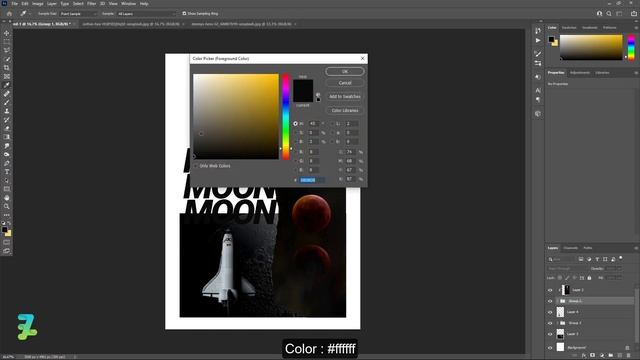Close the Color Picker dialog

(362, 59)
